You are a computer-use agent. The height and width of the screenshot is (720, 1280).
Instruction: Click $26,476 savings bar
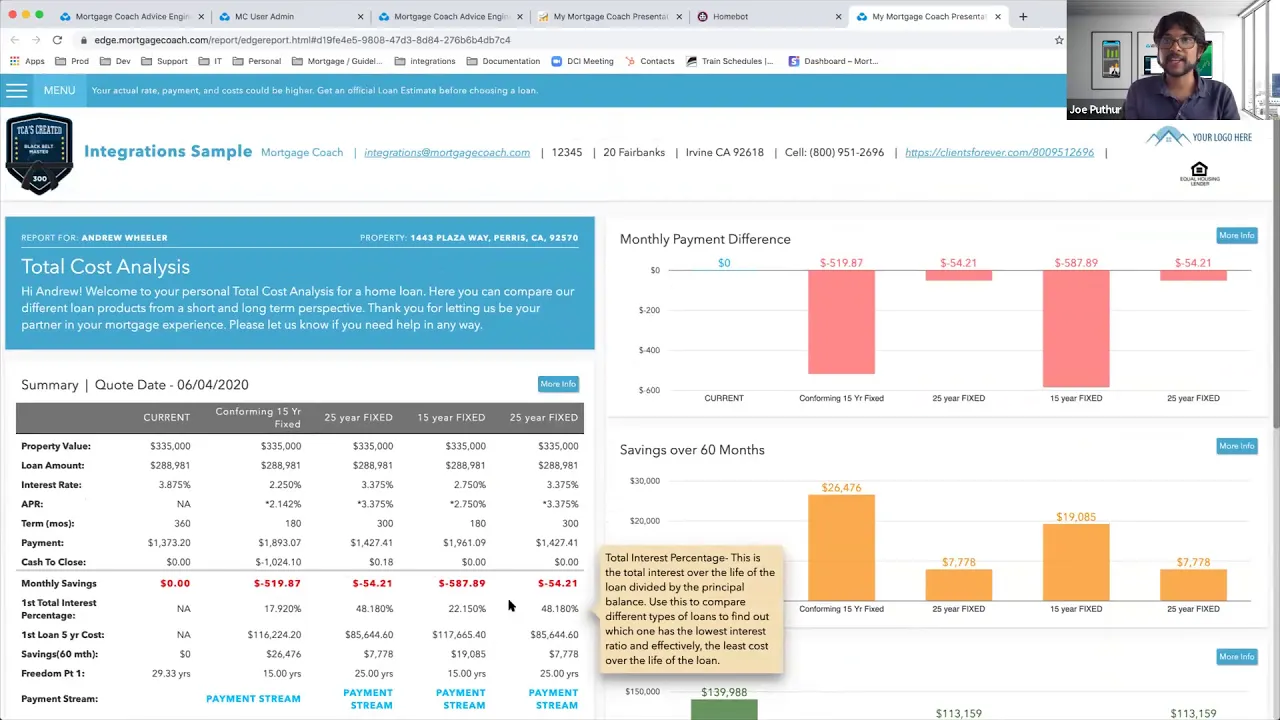pos(841,547)
